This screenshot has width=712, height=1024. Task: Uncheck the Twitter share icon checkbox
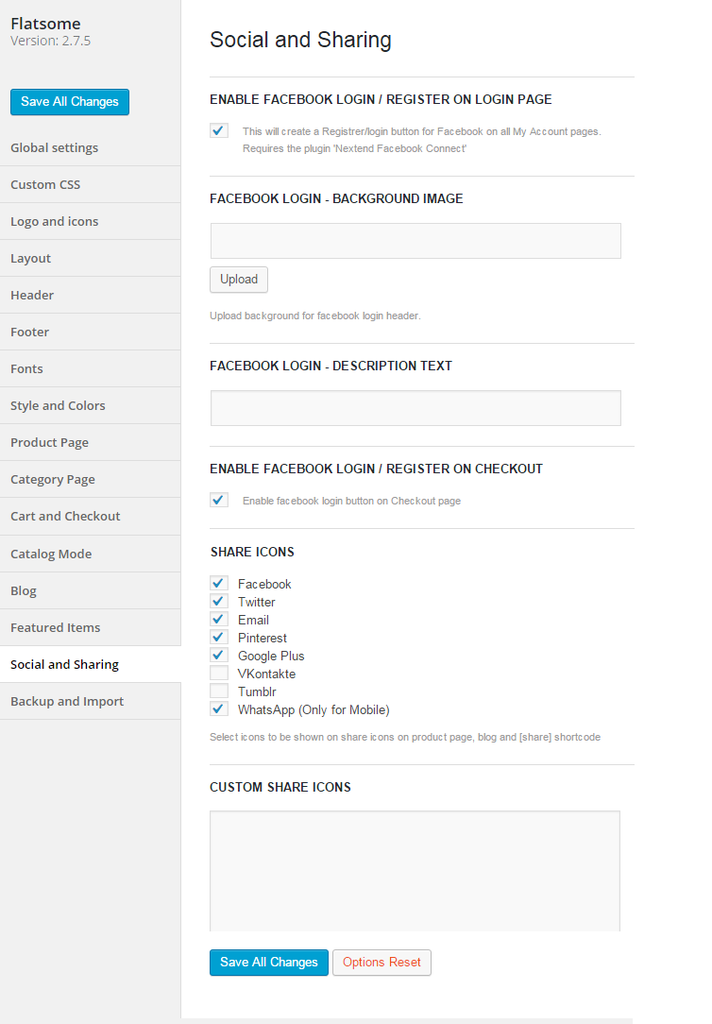[219, 601]
